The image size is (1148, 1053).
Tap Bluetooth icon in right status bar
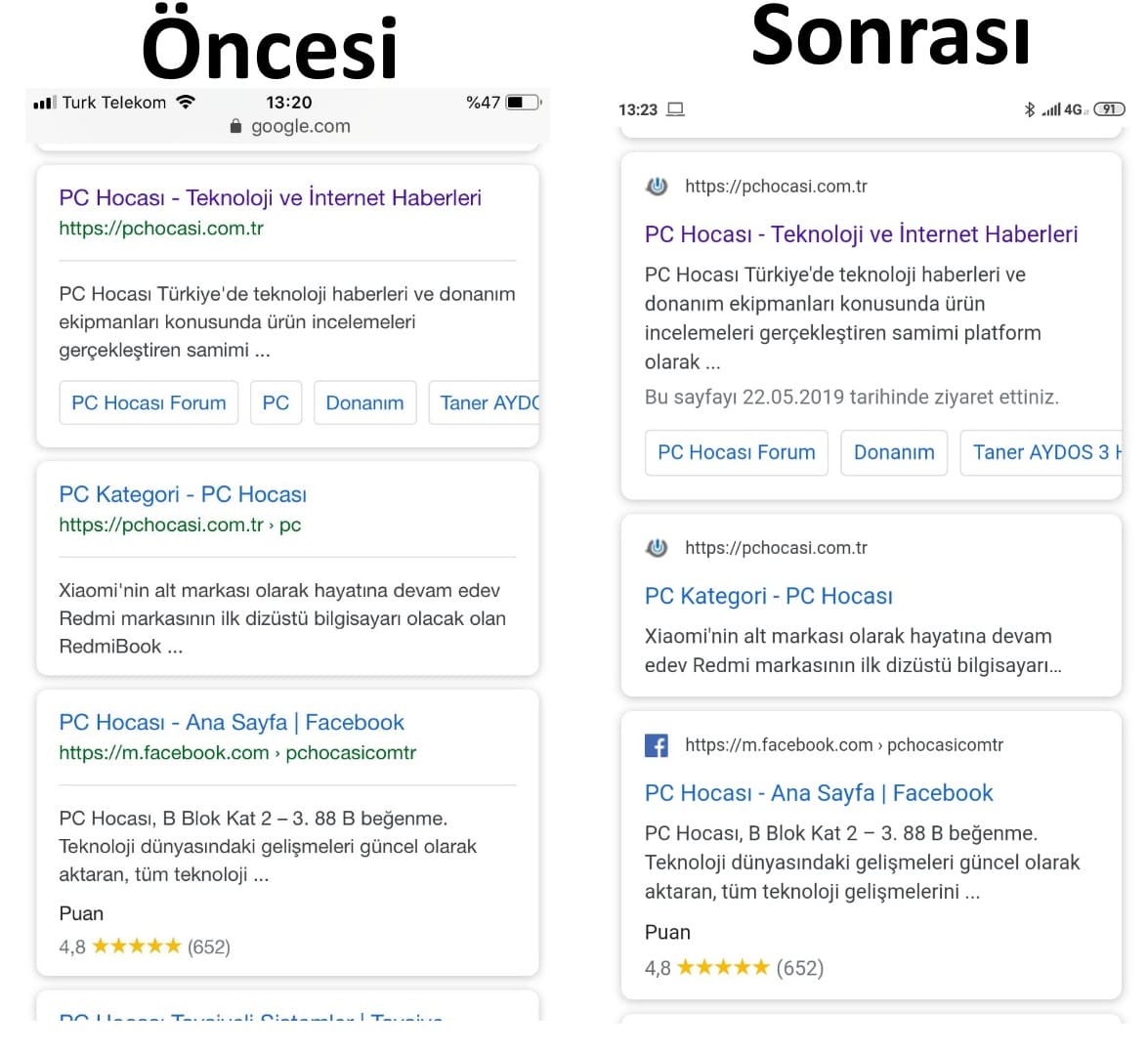1029,109
